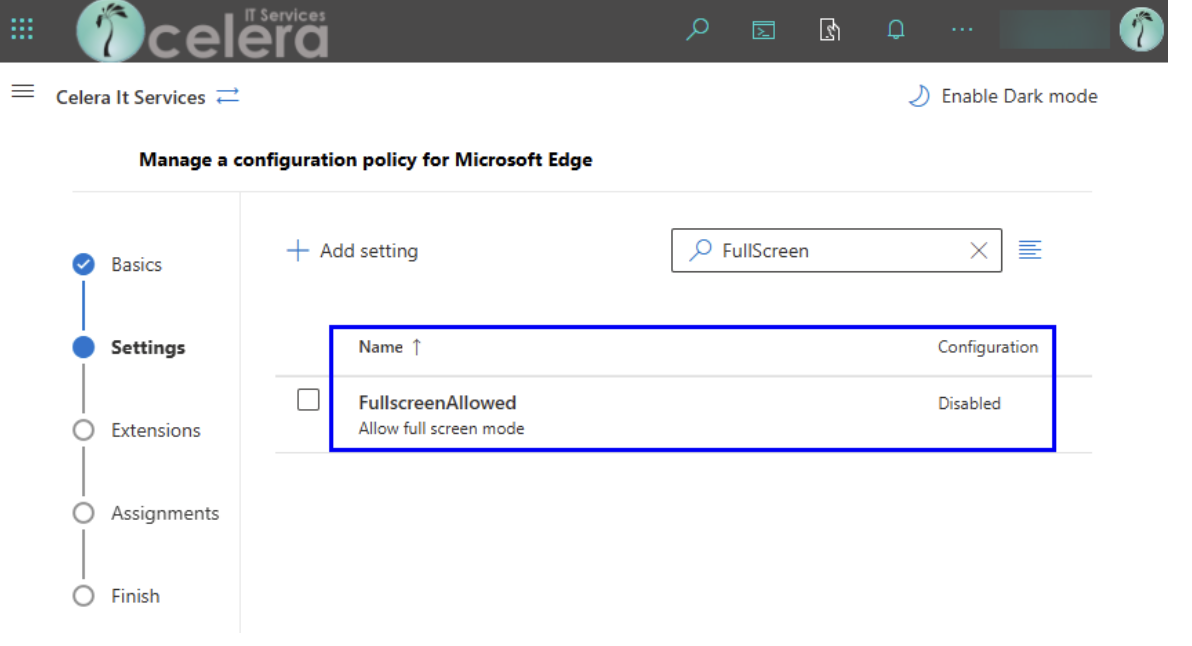Enable Dark mode

(x=1003, y=97)
